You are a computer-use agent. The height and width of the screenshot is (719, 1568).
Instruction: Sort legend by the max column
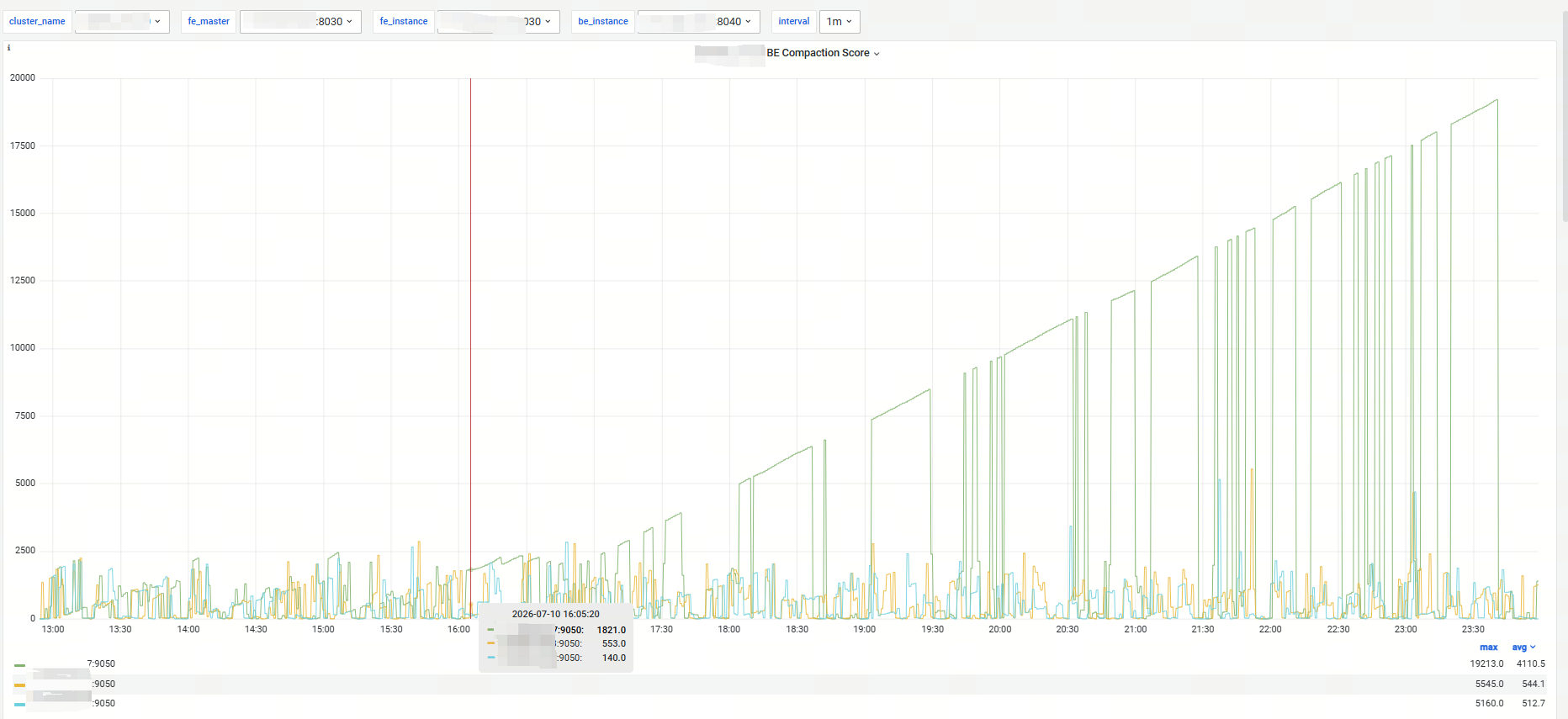tap(1488, 648)
